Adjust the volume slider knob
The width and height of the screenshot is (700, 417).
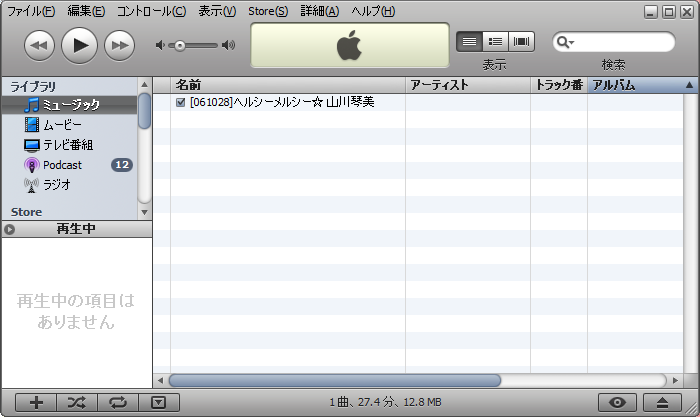tap(179, 46)
